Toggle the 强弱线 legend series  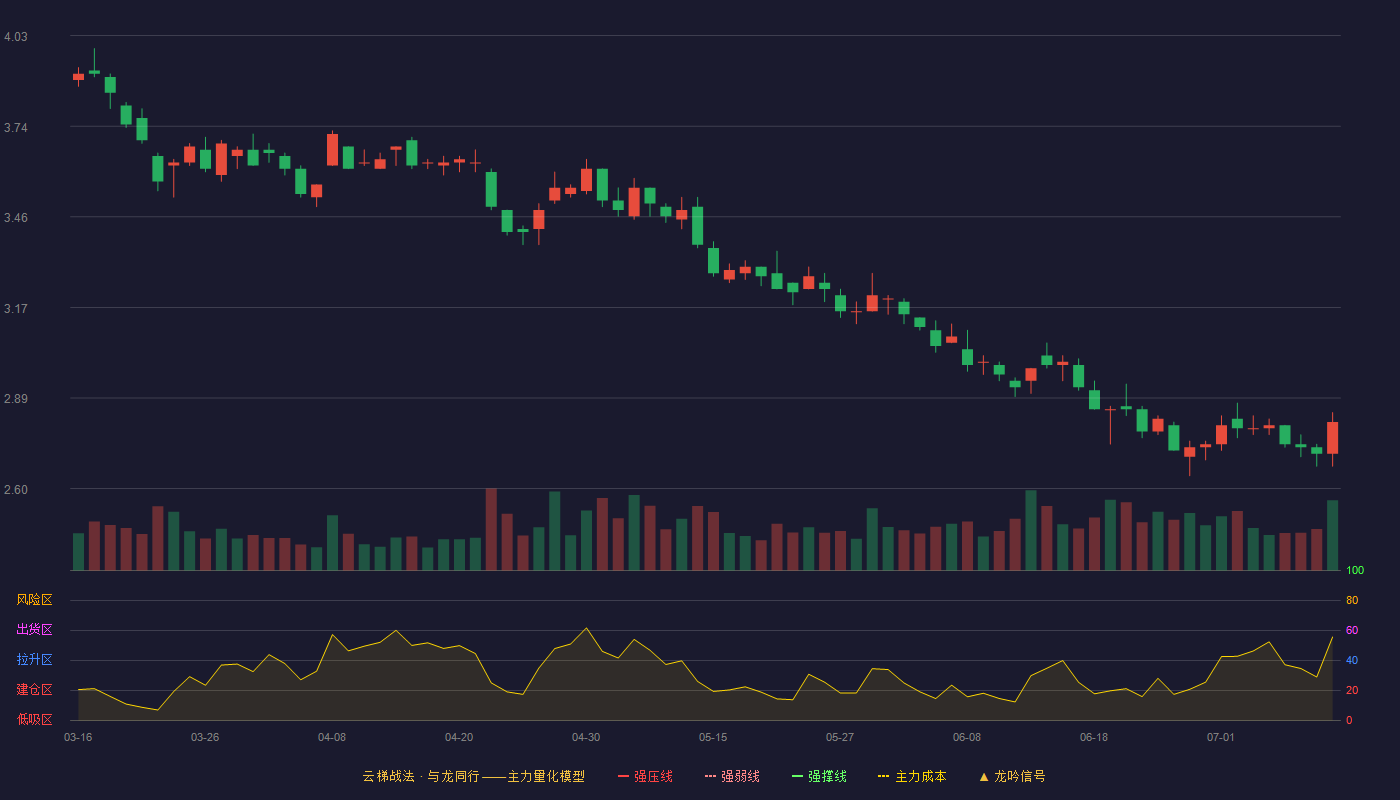point(732,776)
